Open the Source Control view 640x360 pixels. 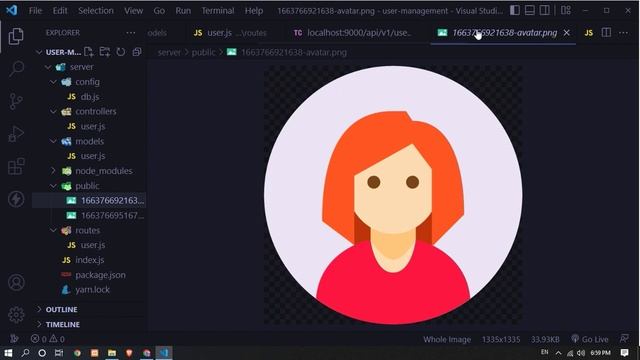[x=16, y=101]
